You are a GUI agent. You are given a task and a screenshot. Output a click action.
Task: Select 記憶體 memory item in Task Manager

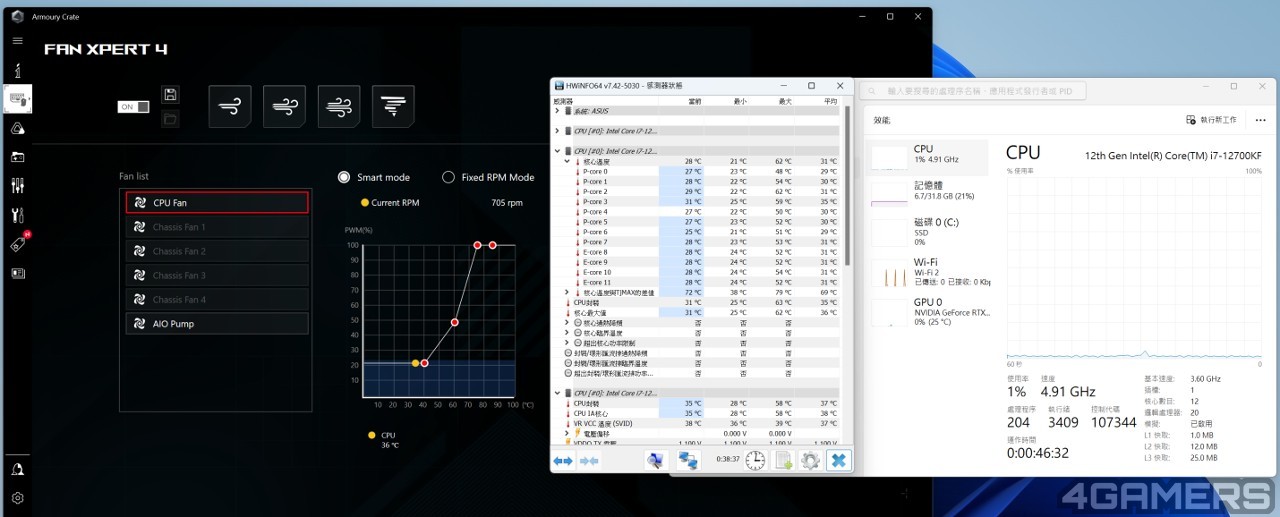927,193
